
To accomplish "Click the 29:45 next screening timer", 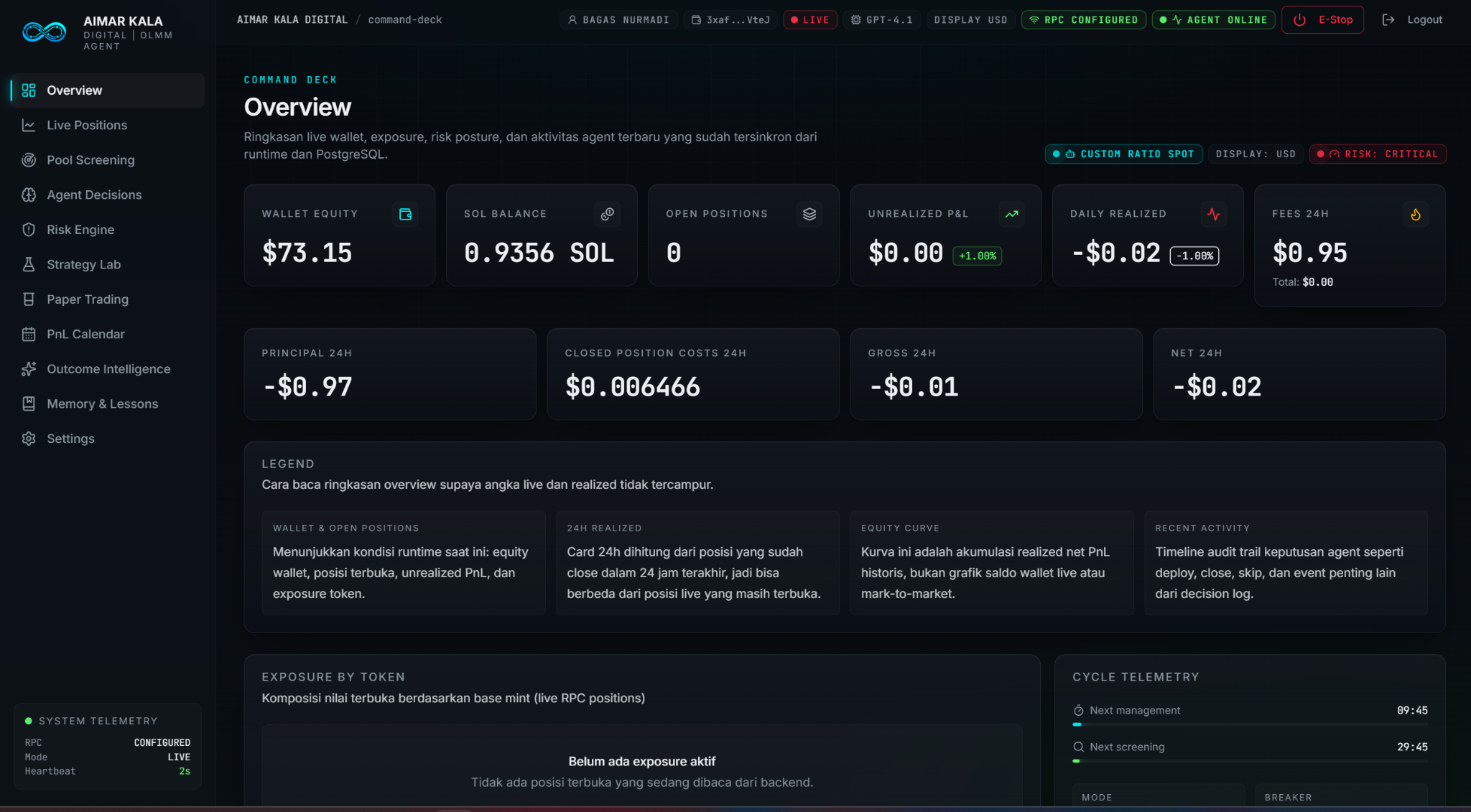I will tap(1412, 747).
